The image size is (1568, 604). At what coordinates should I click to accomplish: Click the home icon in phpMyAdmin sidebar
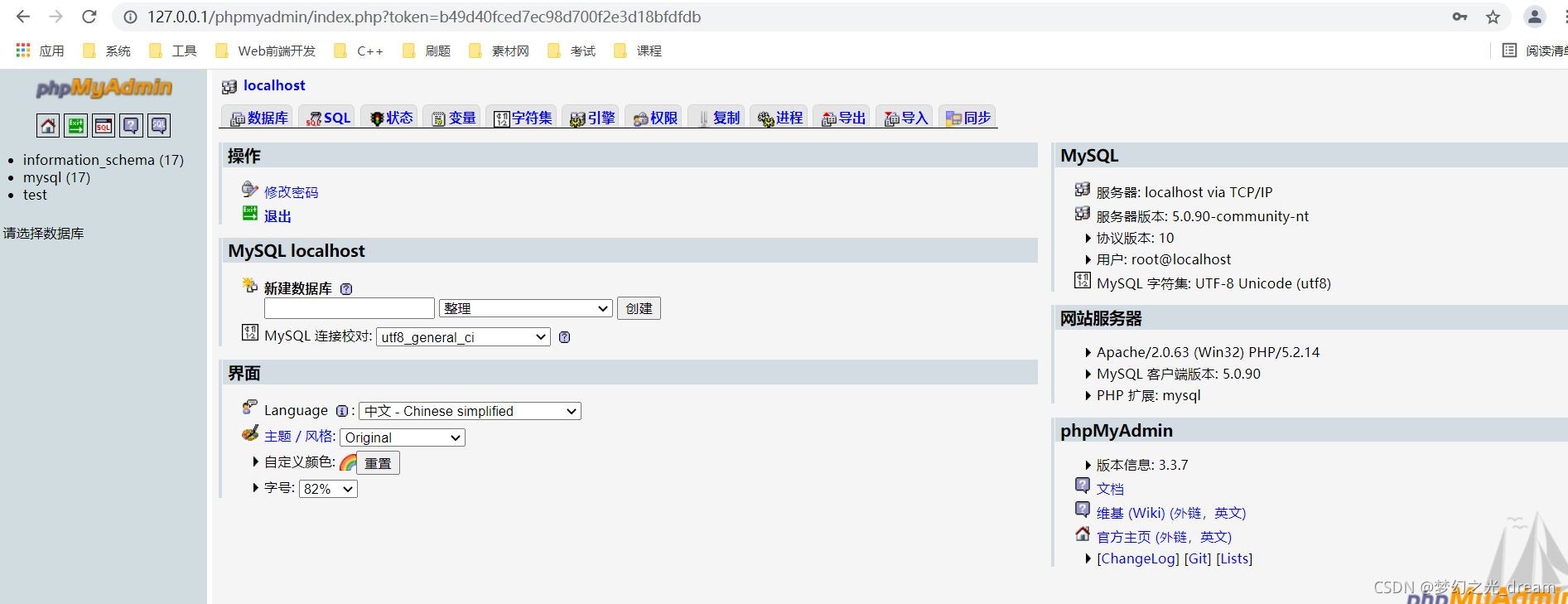coord(48,126)
